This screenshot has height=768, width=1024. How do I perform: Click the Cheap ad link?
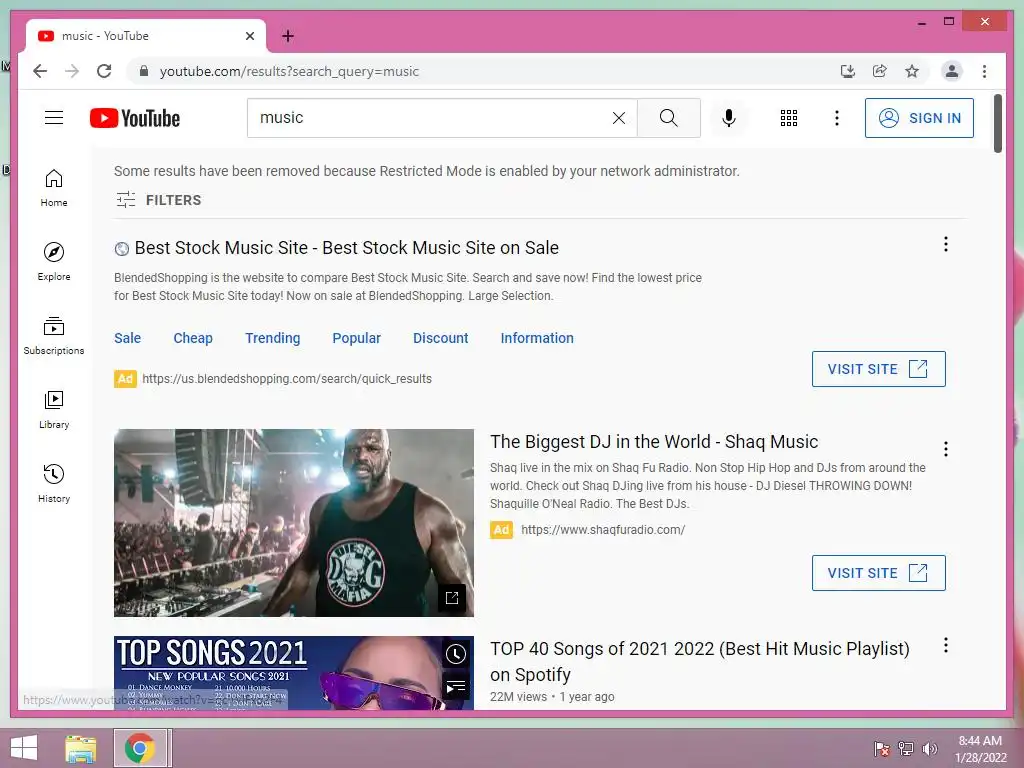pyautogui.click(x=193, y=338)
